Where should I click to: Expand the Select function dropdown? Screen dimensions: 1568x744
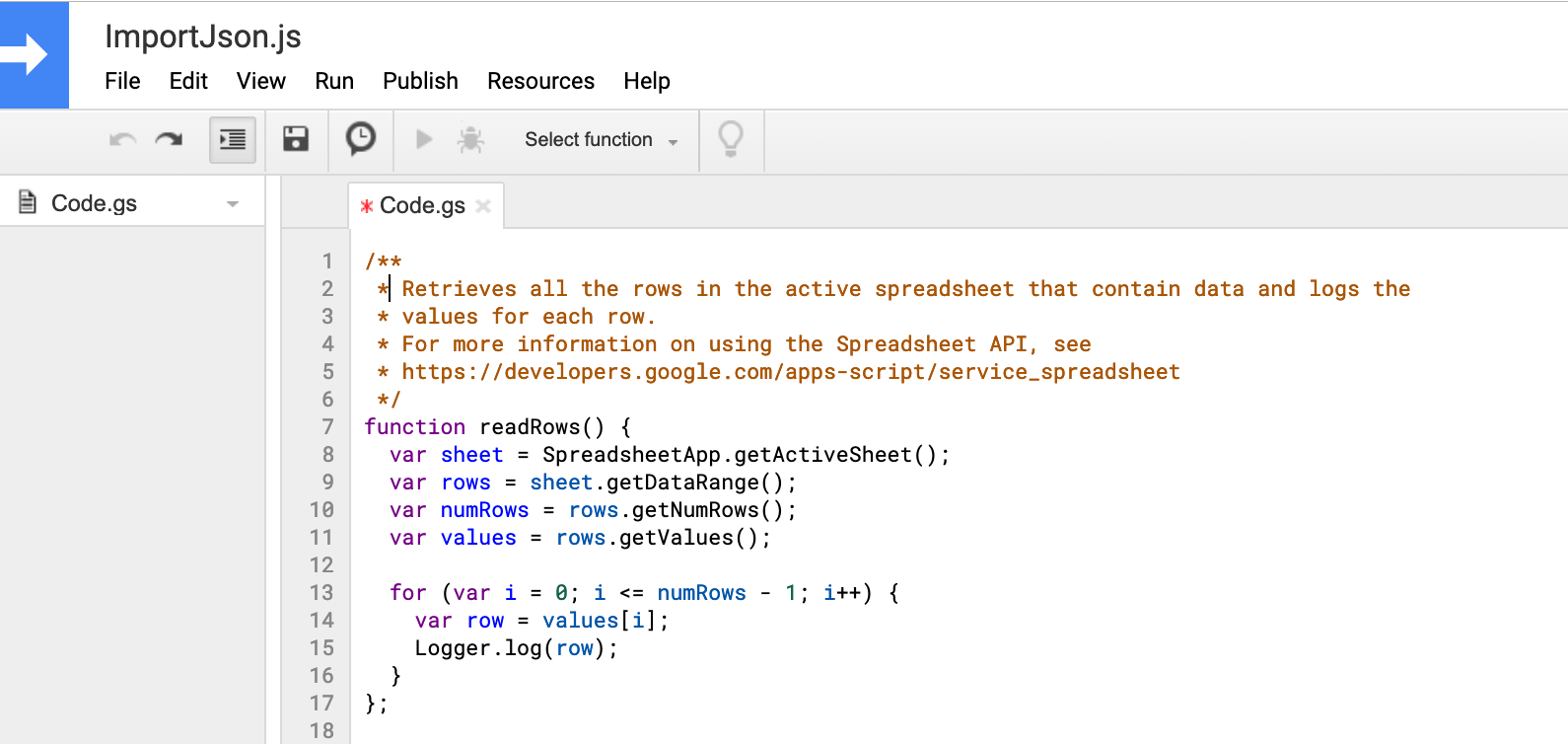[601, 140]
